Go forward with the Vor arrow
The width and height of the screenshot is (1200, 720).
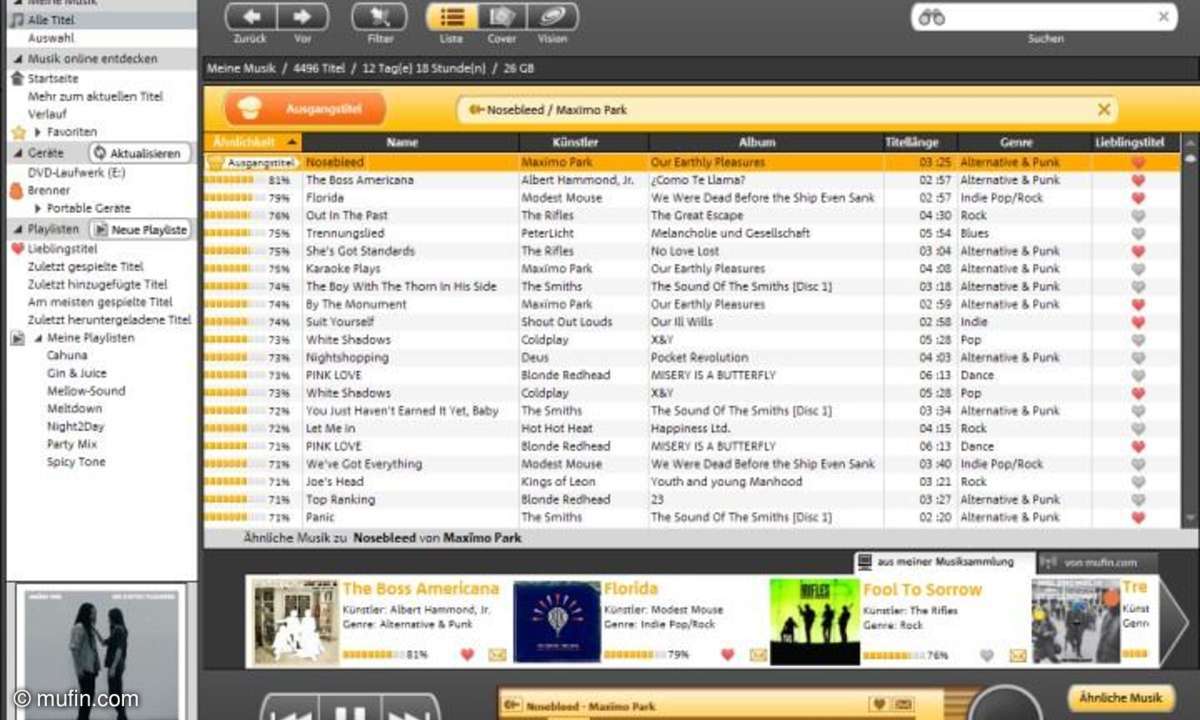pos(302,17)
